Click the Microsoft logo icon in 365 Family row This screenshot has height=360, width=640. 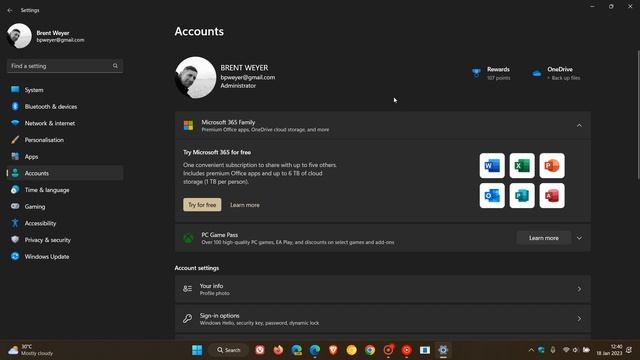point(188,126)
